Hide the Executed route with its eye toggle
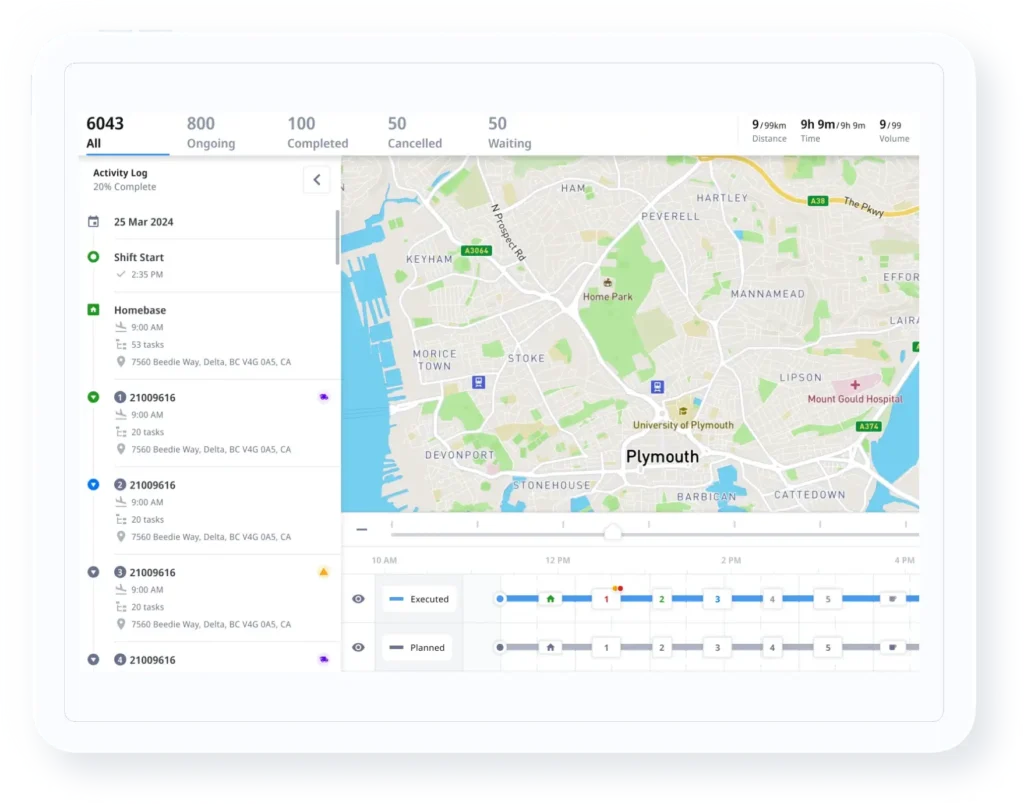Image resolution: width=1024 pixels, height=804 pixels. coord(359,598)
